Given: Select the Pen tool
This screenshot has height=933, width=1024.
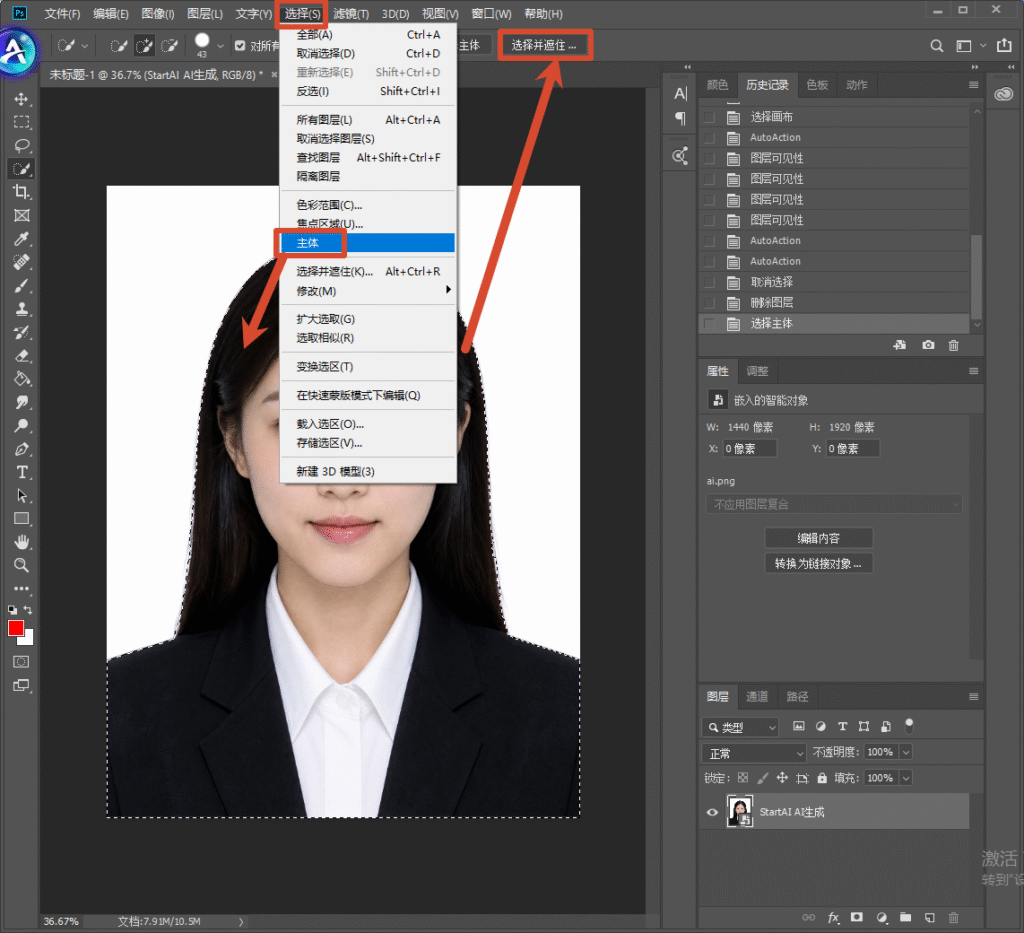Looking at the screenshot, I should pyautogui.click(x=22, y=449).
